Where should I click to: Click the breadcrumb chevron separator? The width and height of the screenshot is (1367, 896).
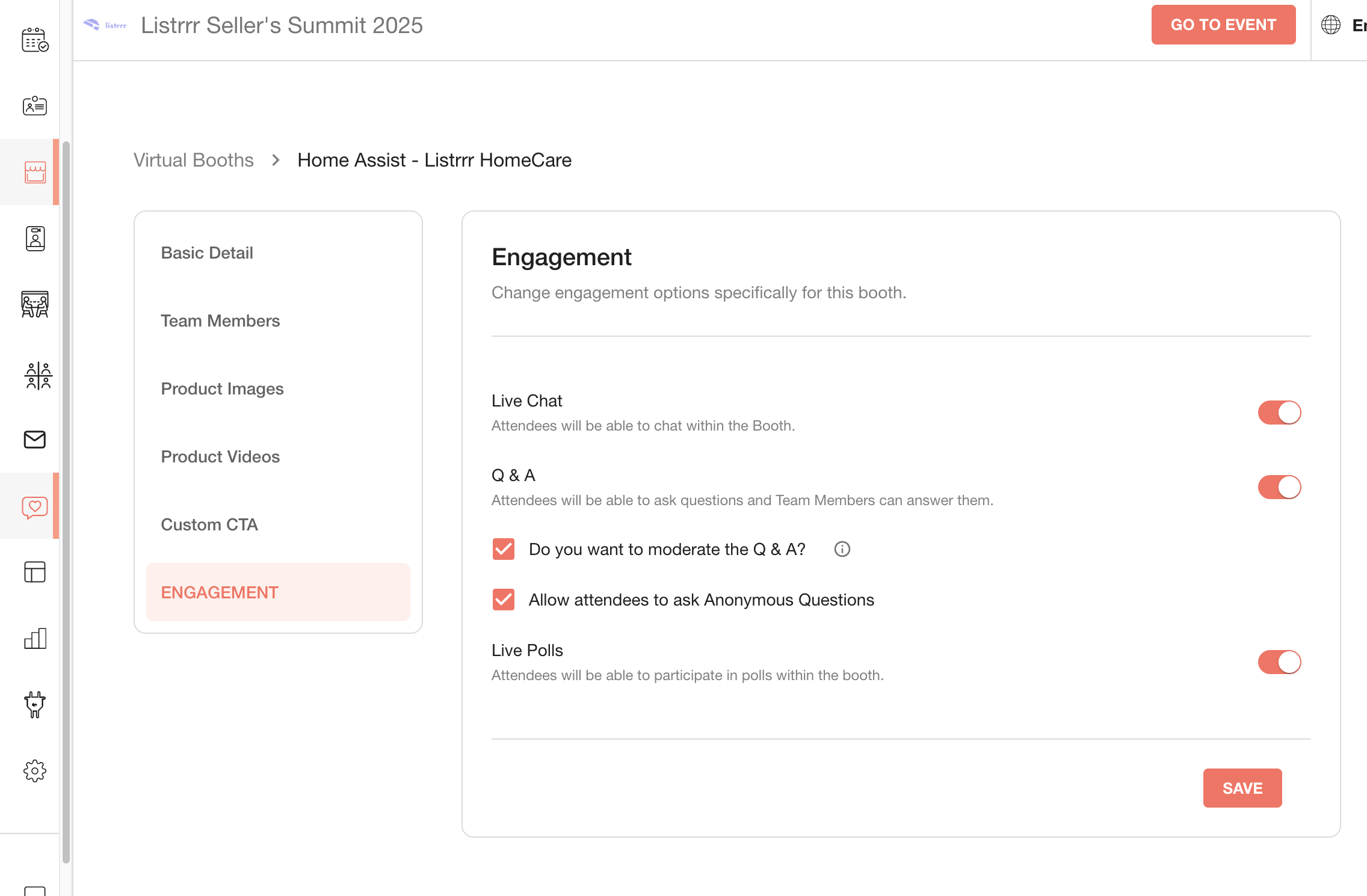[x=275, y=160]
